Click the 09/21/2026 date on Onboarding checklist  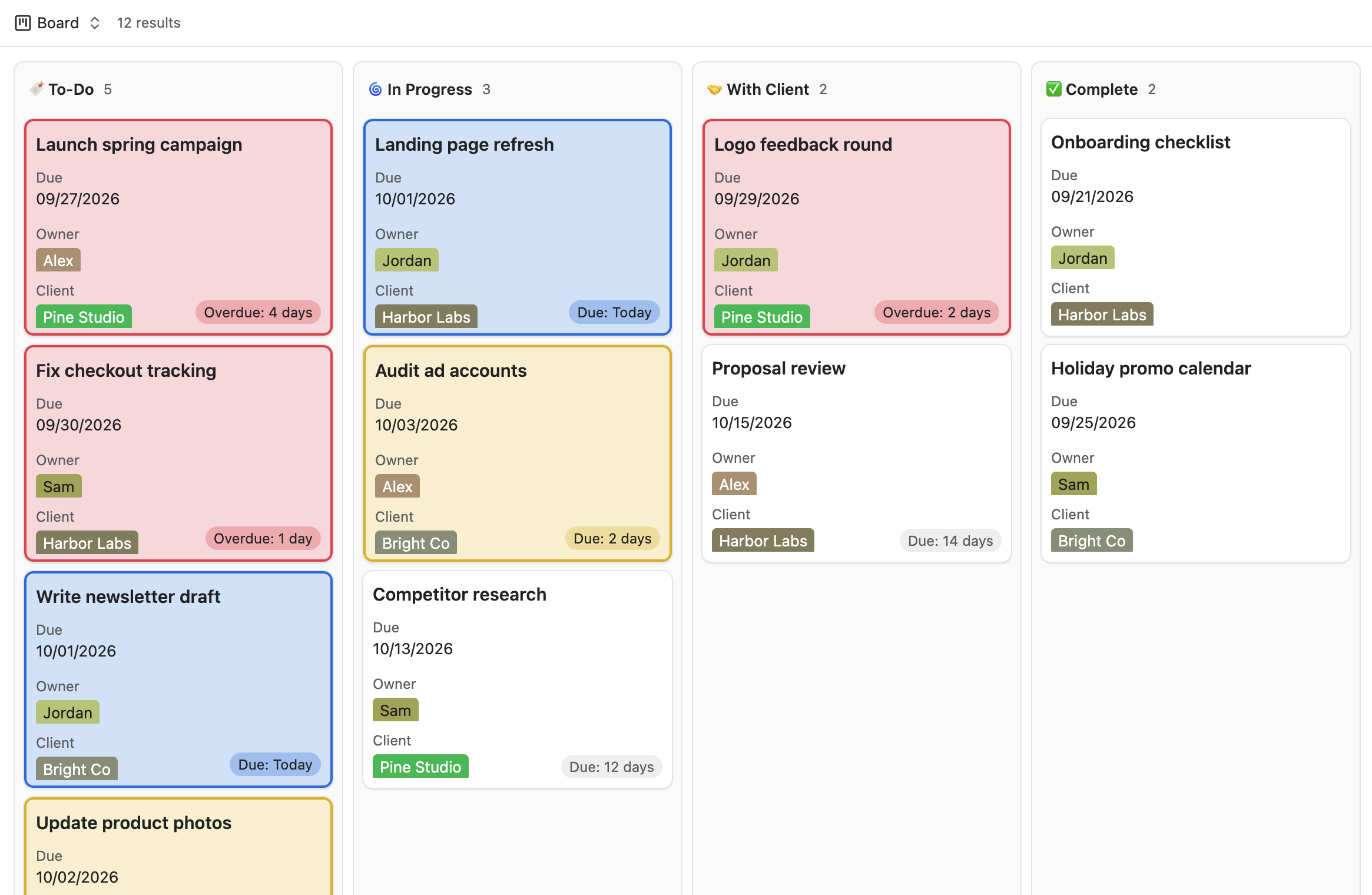coord(1092,197)
